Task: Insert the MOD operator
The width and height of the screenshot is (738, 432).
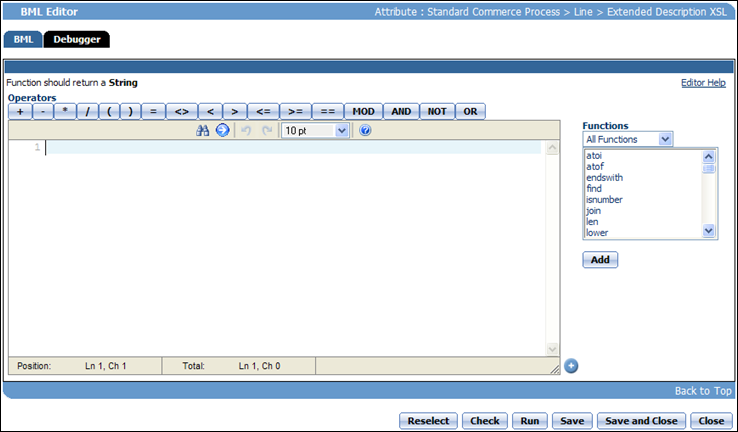Action: pyautogui.click(x=363, y=112)
